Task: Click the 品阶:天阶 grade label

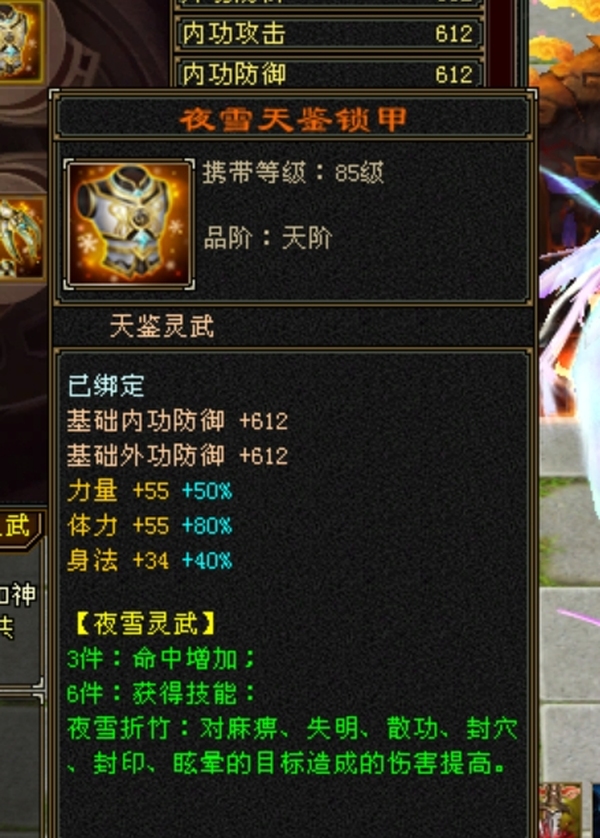Action: (x=268, y=237)
